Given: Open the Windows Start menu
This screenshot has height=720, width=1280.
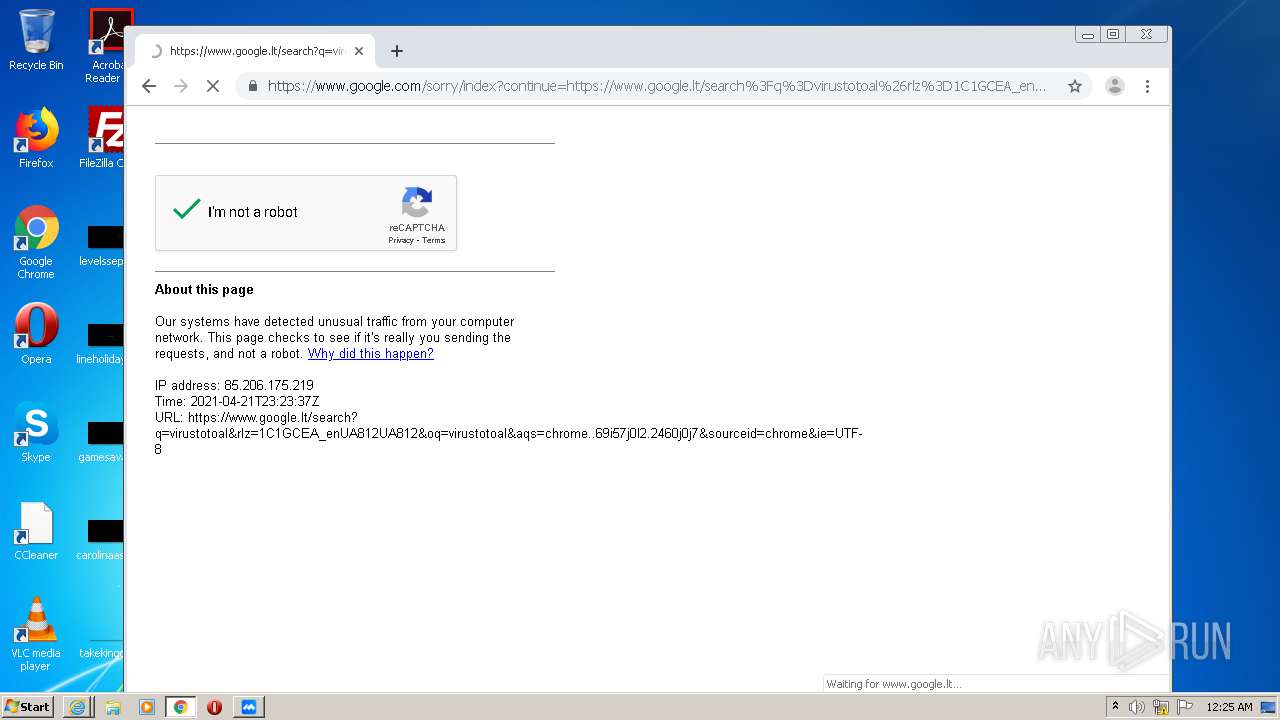Looking at the screenshot, I should (28, 706).
